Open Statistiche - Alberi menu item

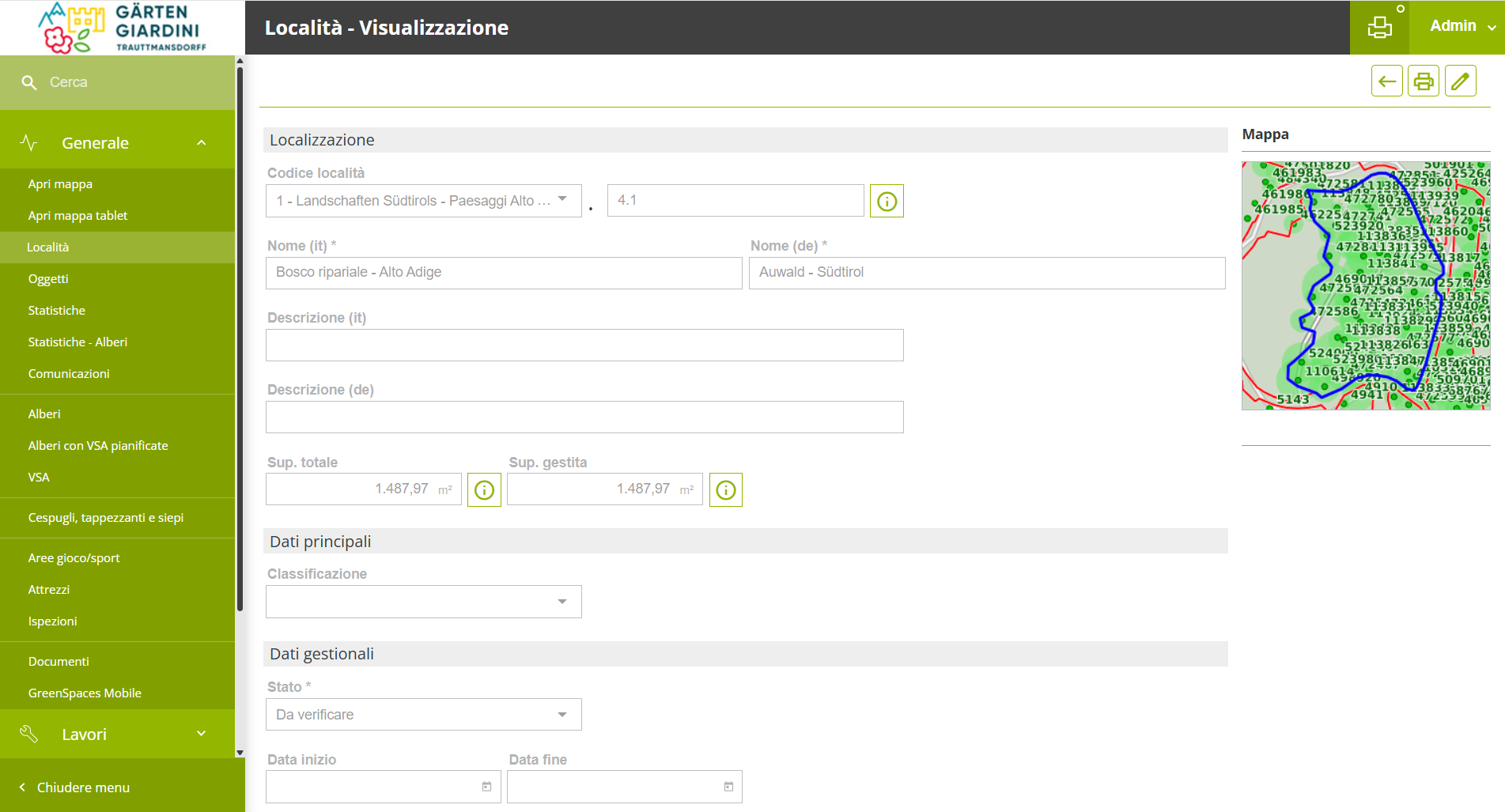[78, 342]
